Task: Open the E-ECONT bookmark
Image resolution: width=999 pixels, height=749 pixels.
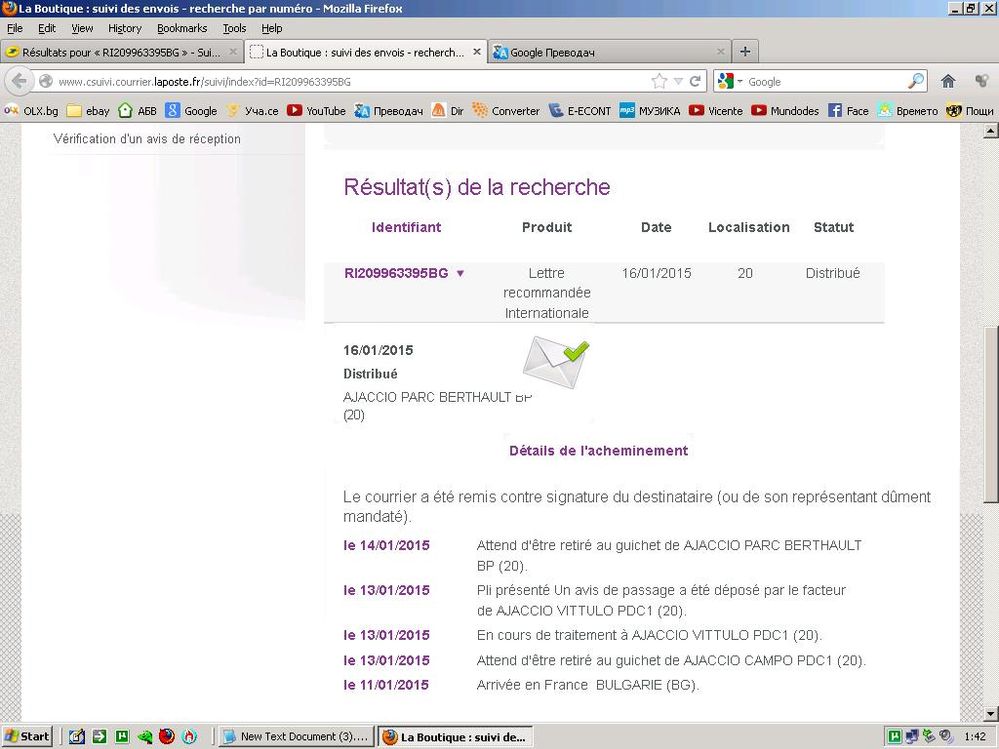Action: [x=580, y=111]
